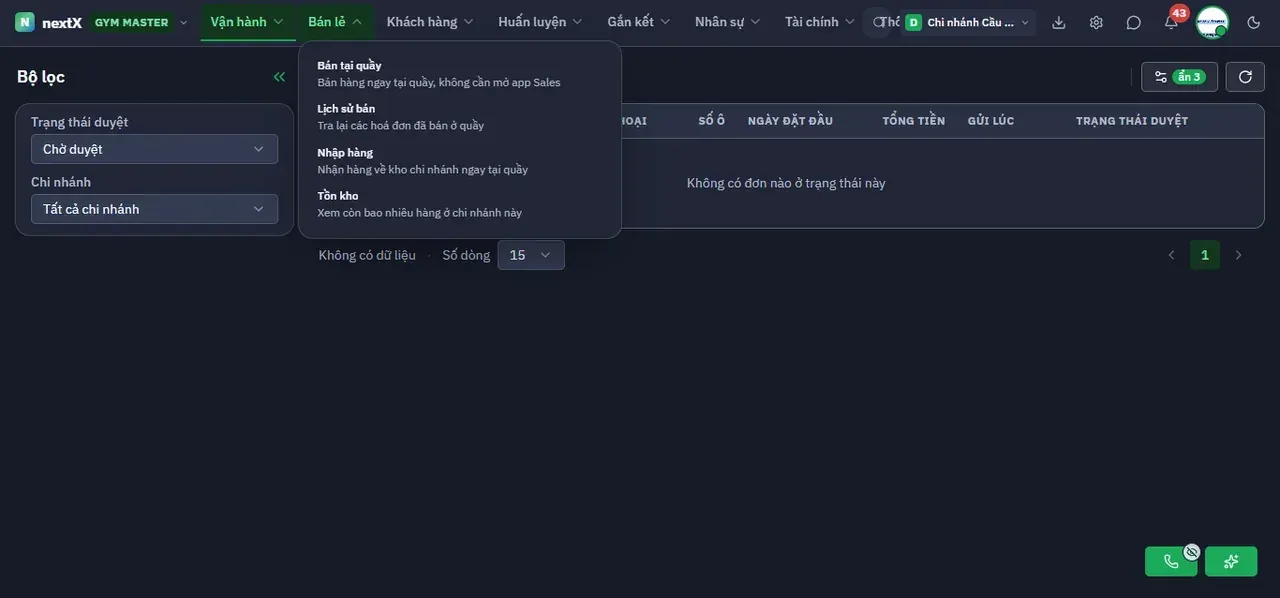
Task: Open notifications bell with 43 badge
Action: click(x=1171, y=22)
